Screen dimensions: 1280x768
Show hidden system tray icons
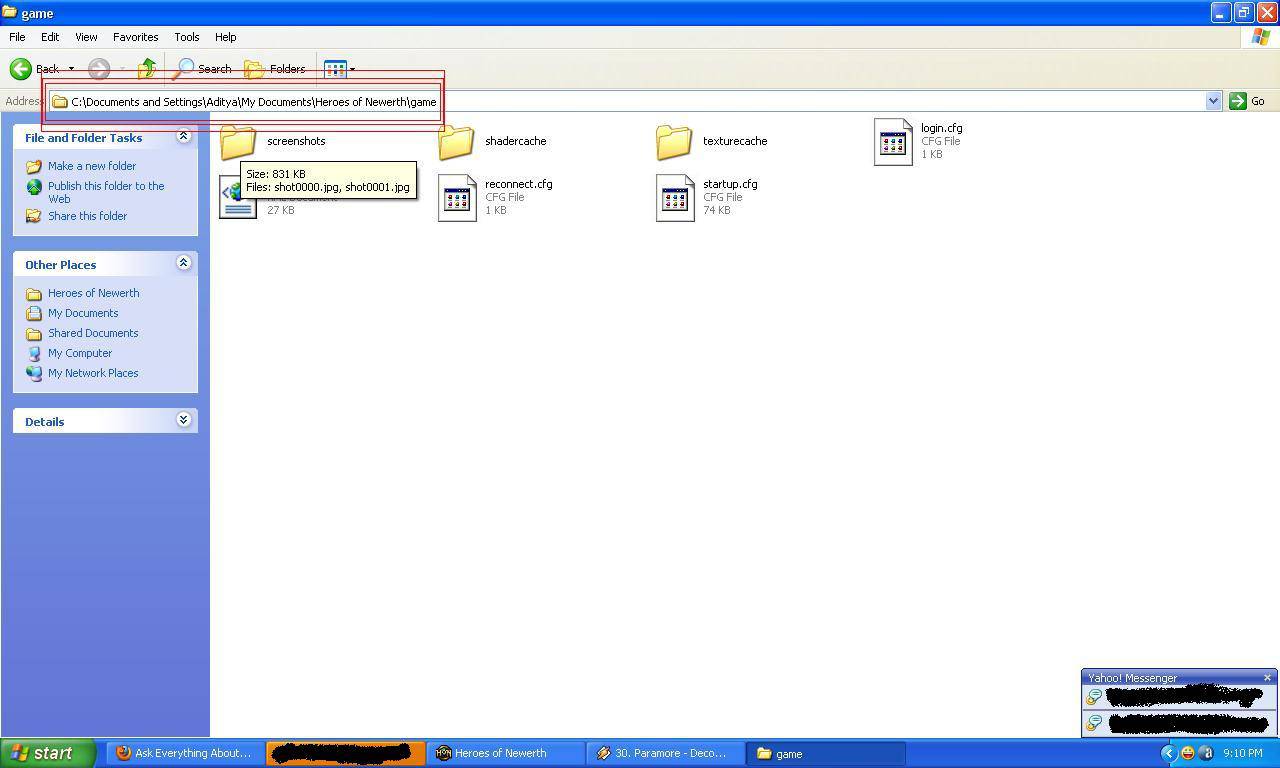1168,753
